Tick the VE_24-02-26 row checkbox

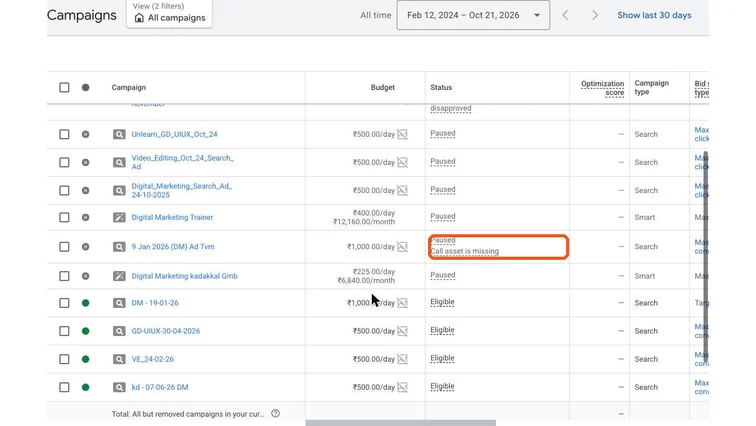tap(64, 359)
